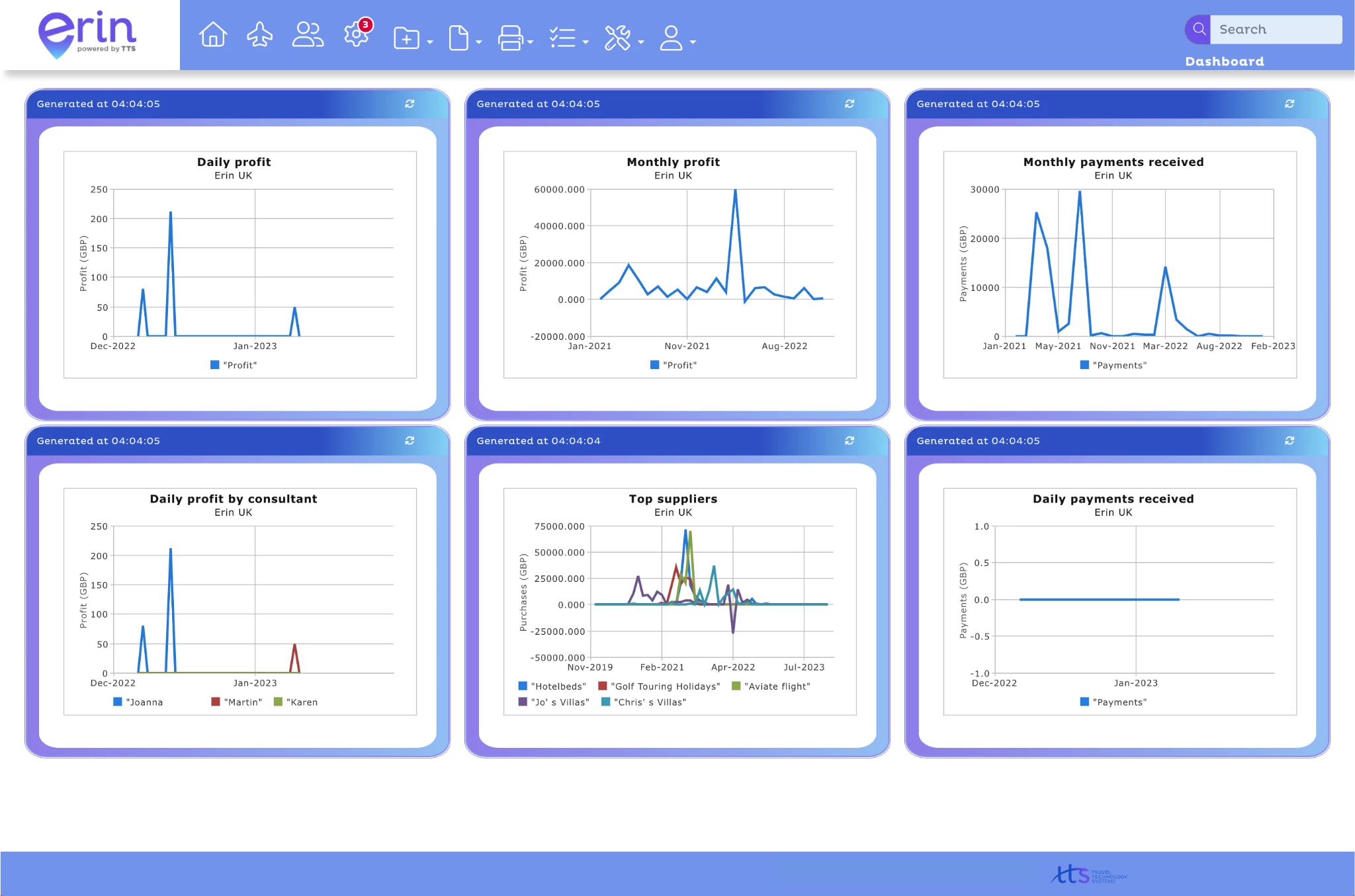Viewport: 1355px width, 896px height.
Task: Refresh the Monthly payments received chart
Action: 1289,104
